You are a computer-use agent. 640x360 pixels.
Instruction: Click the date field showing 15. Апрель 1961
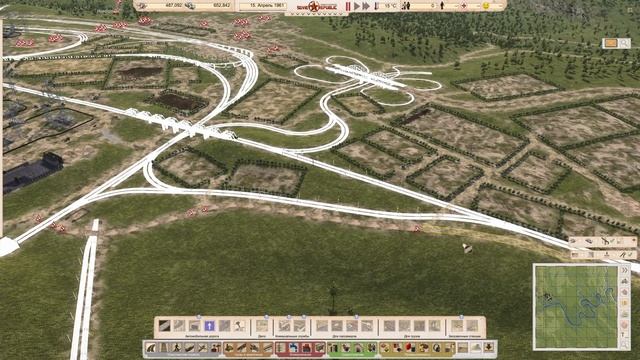coord(262,6)
